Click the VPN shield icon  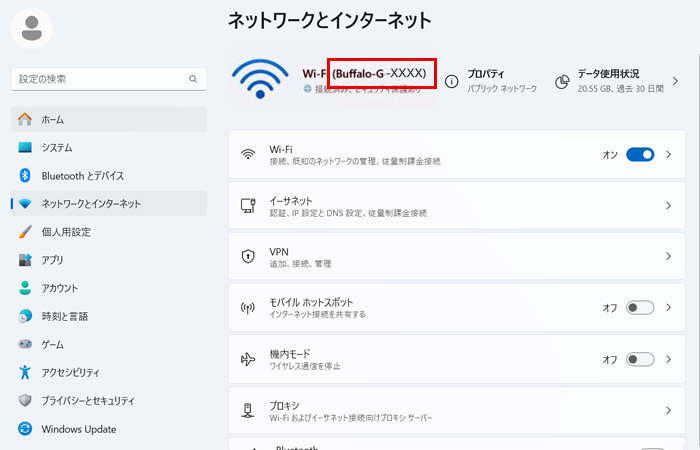click(x=248, y=256)
